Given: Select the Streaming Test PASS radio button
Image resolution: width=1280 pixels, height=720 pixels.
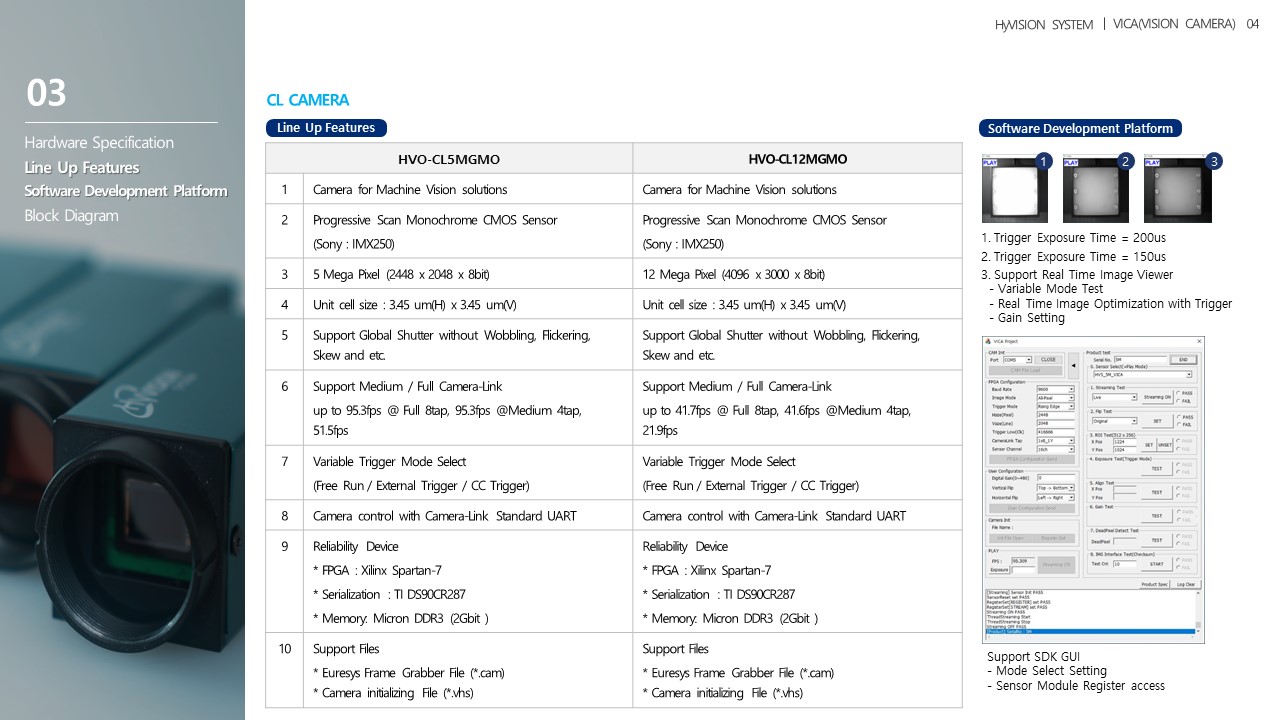Looking at the screenshot, I should click(1179, 393).
